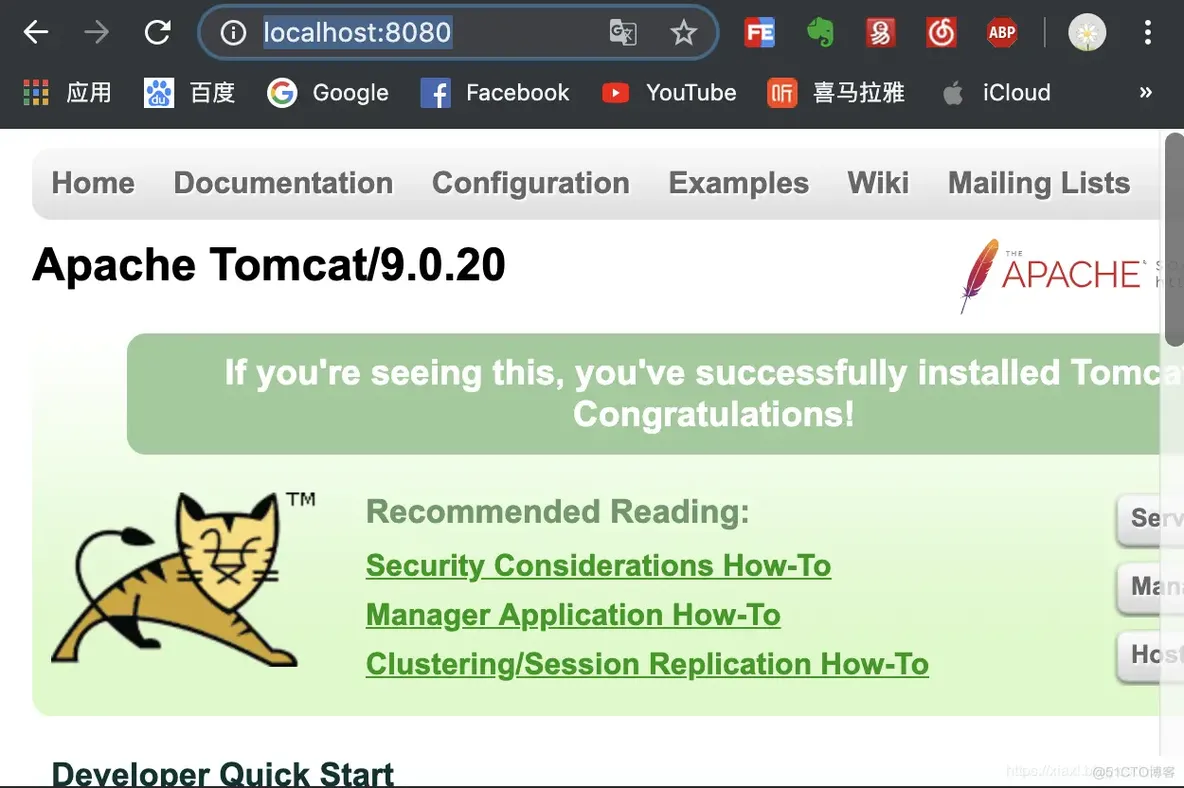
Task: Bookmark this page with the star icon
Action: point(683,32)
